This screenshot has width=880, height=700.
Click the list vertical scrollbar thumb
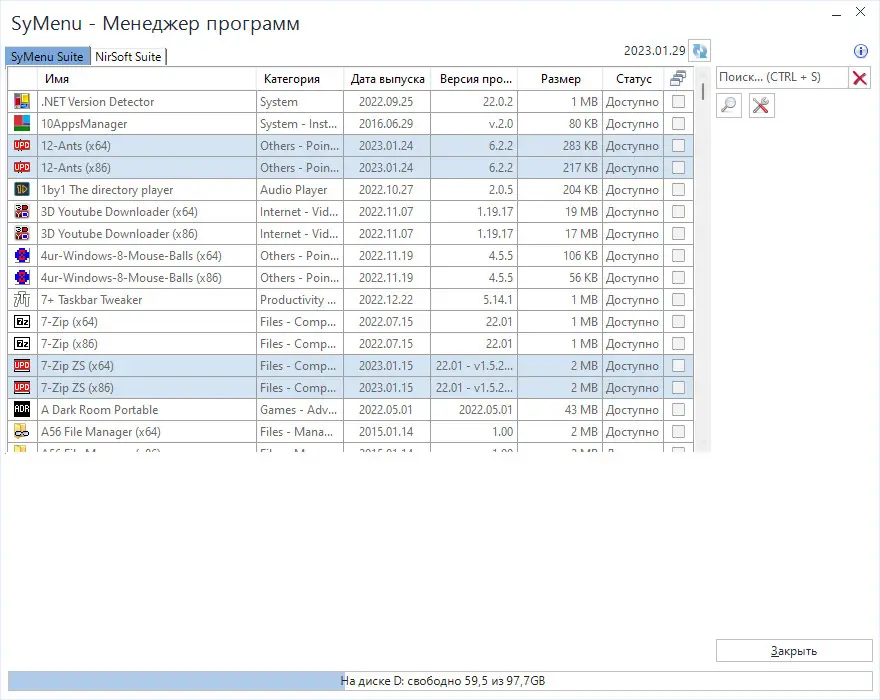pos(703,92)
